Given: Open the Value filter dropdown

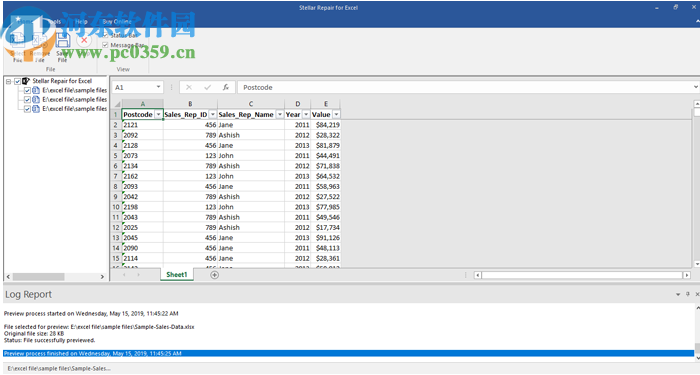Looking at the screenshot, I should coord(336,115).
